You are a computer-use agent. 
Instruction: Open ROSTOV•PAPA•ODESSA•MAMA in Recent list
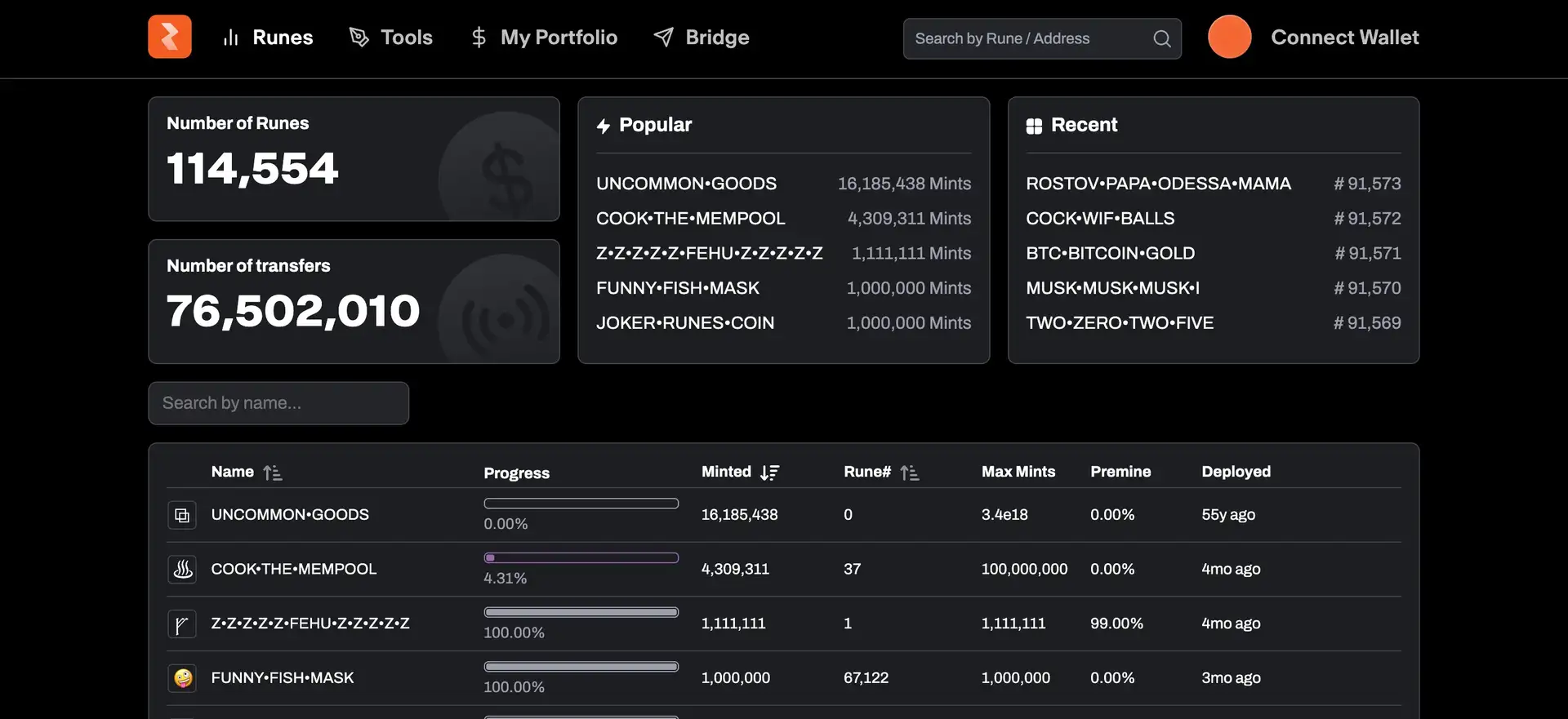tap(1158, 184)
